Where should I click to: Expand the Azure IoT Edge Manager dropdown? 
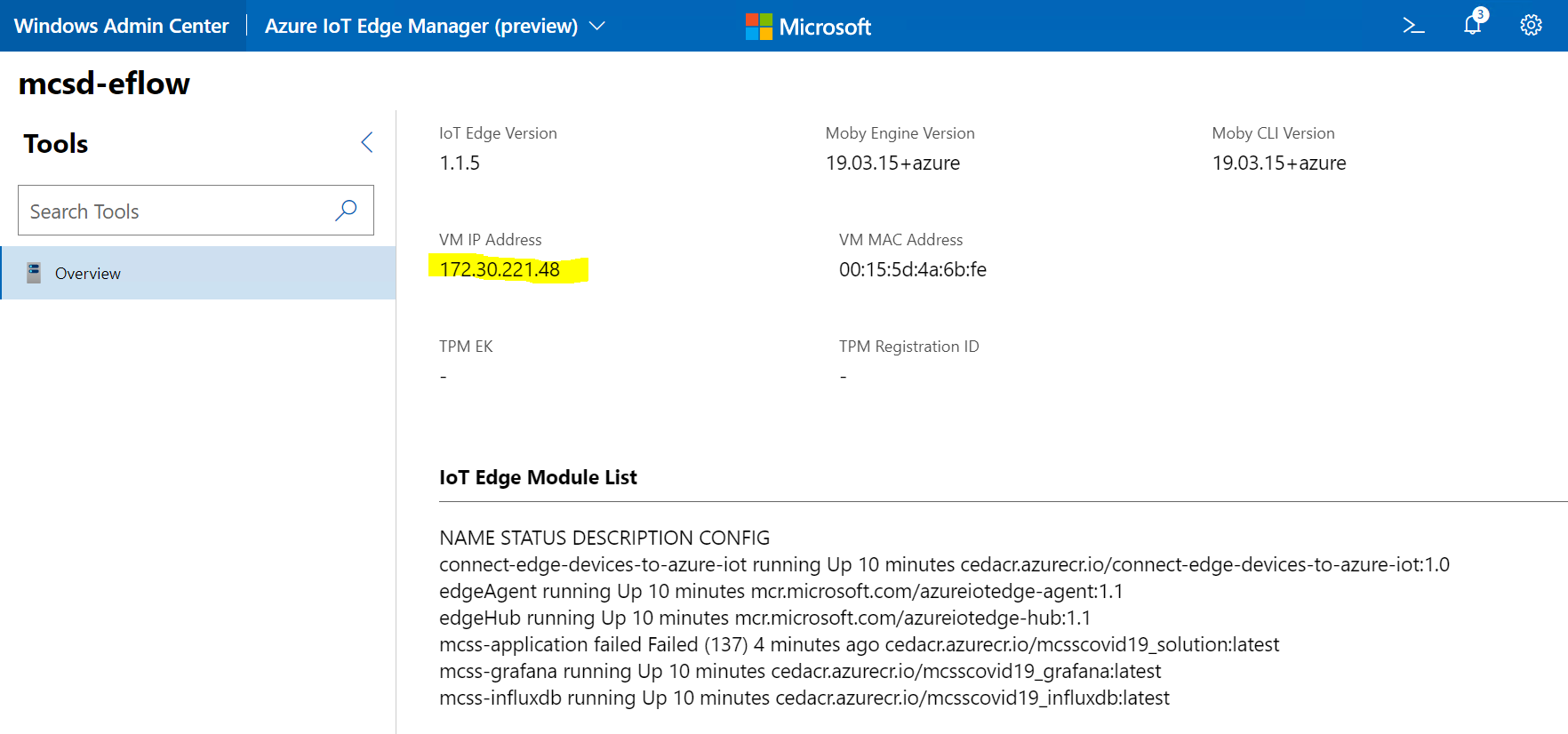pyautogui.click(x=597, y=27)
